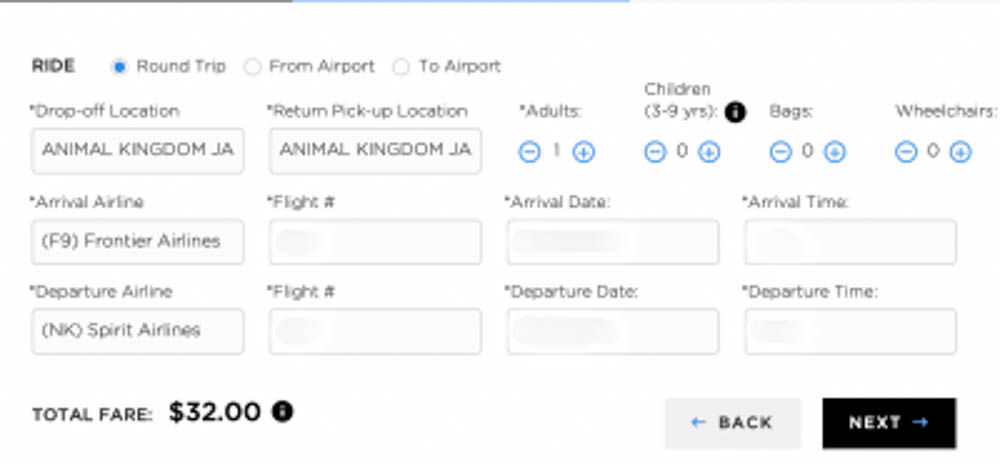The height and width of the screenshot is (463, 1000).
Task: Open the Drop-off Location selector
Action: pos(138,151)
